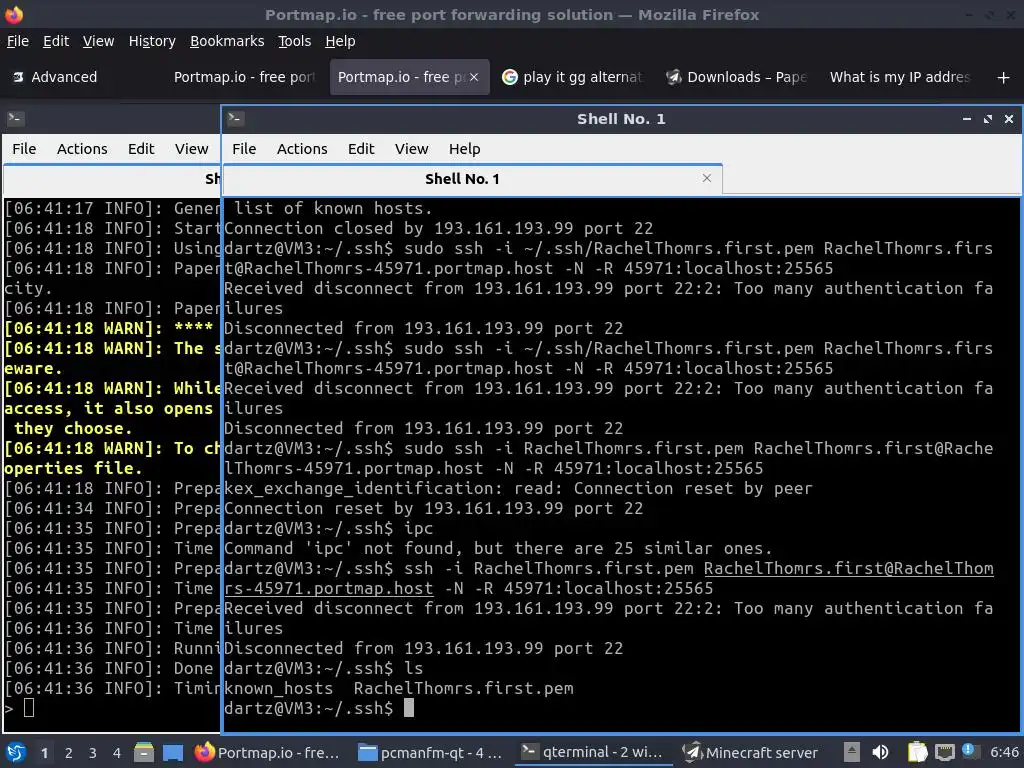1024x768 pixels.
Task: Open View menu in Shell No. 1 window
Action: click(x=411, y=149)
